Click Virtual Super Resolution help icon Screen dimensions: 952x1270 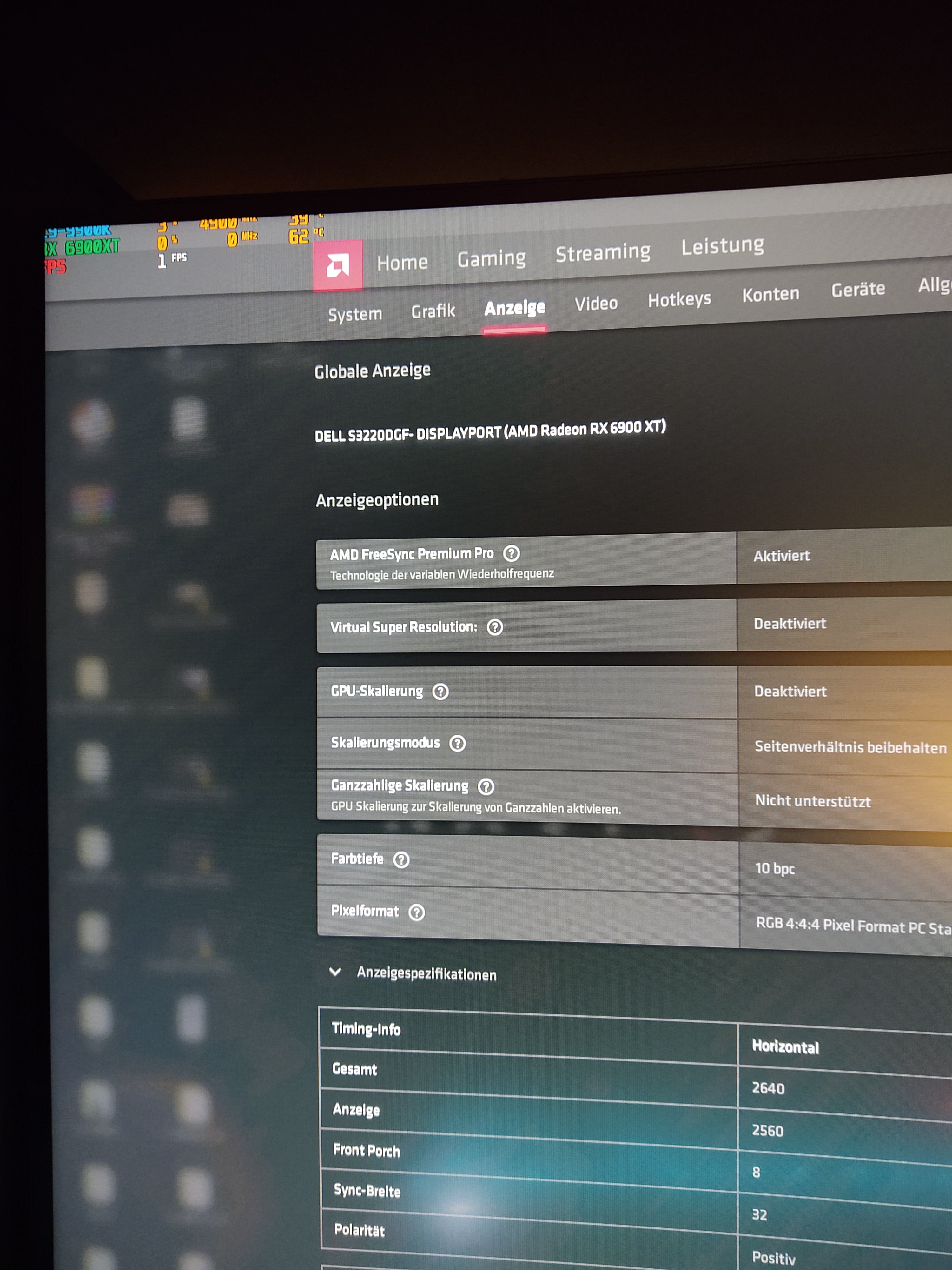point(495,627)
